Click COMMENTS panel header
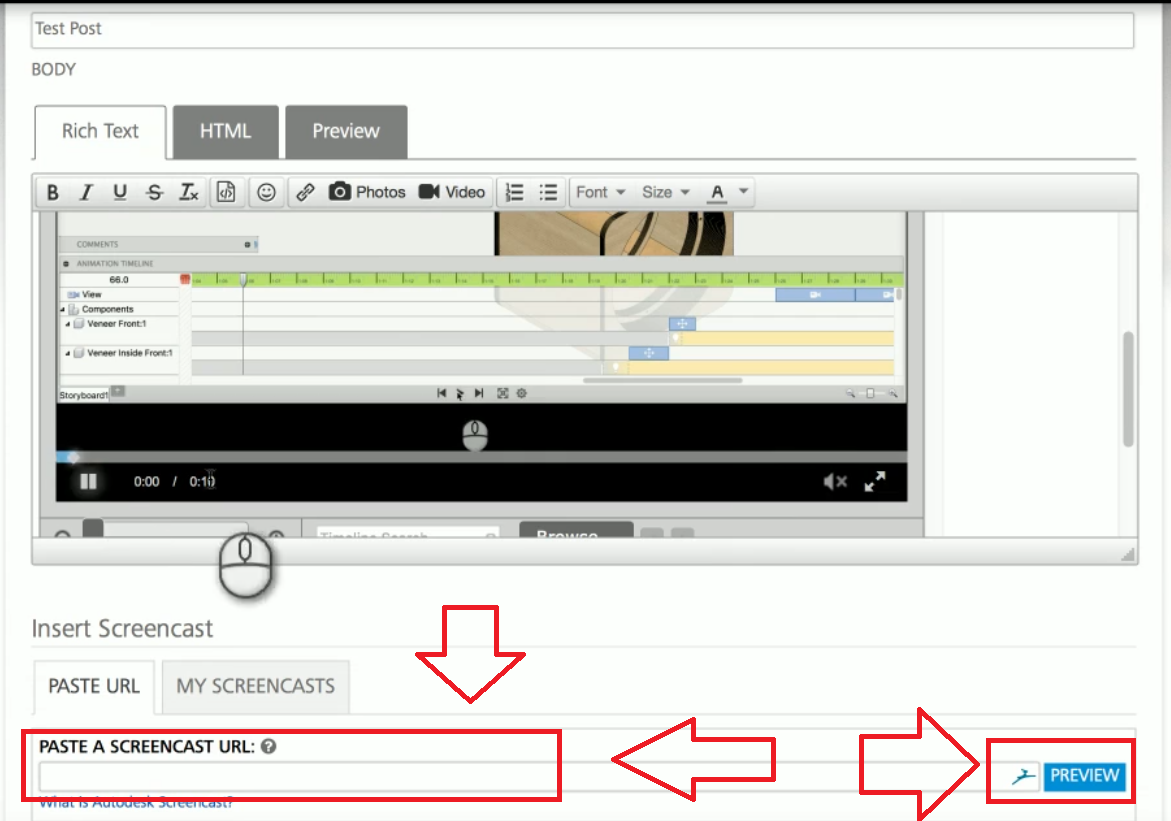 158,244
